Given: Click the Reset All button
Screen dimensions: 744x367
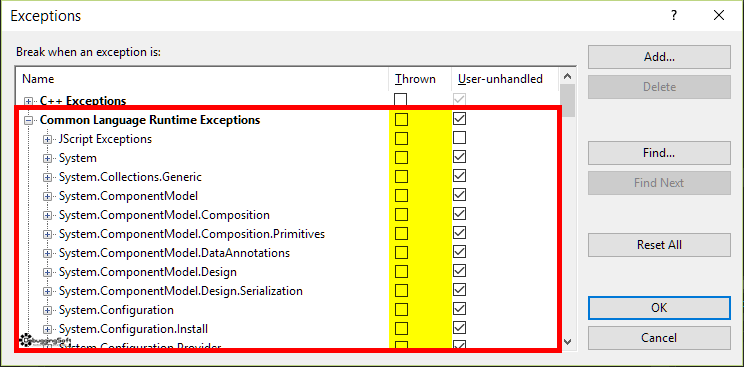Looking at the screenshot, I should (x=659, y=245).
